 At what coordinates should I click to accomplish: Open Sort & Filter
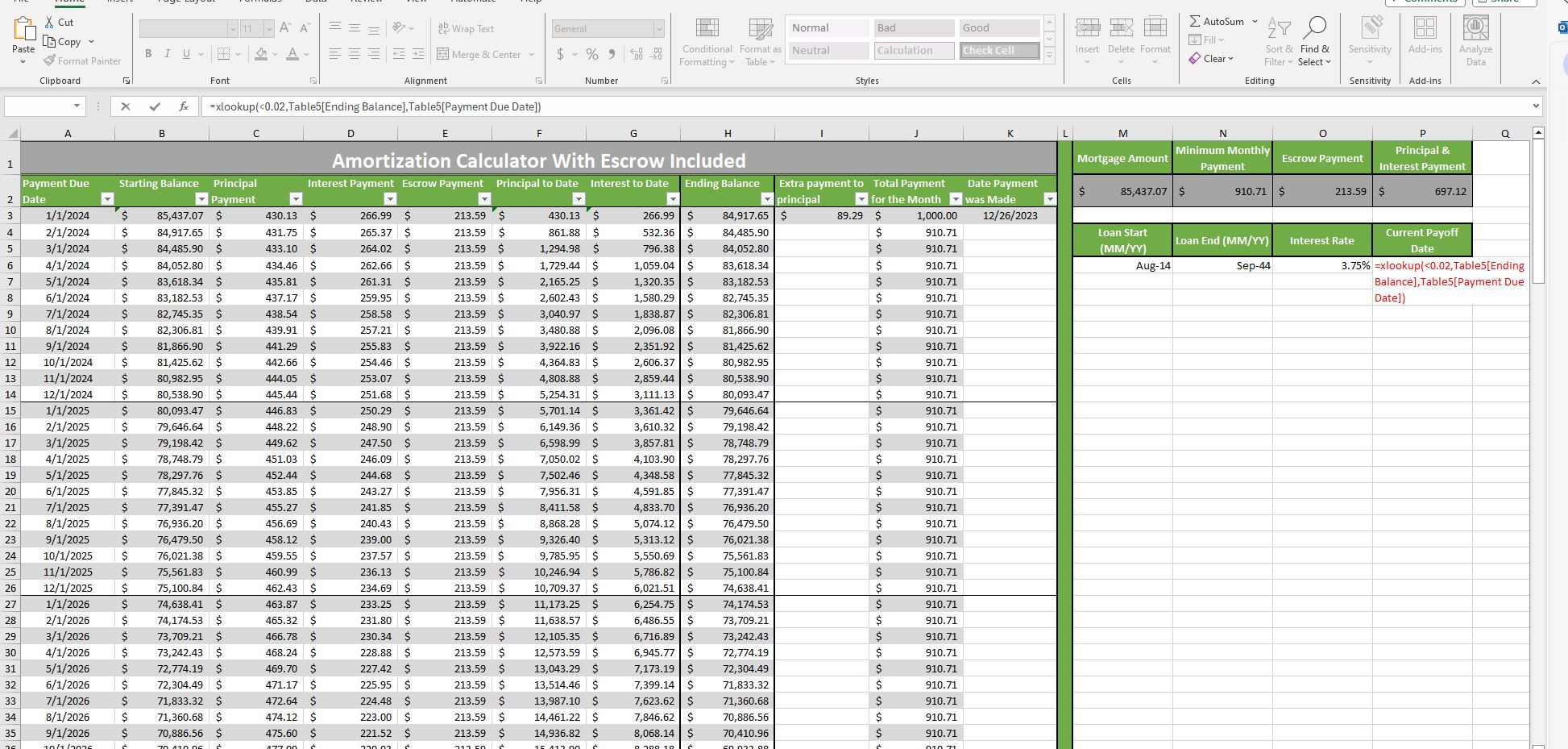coord(1279,42)
